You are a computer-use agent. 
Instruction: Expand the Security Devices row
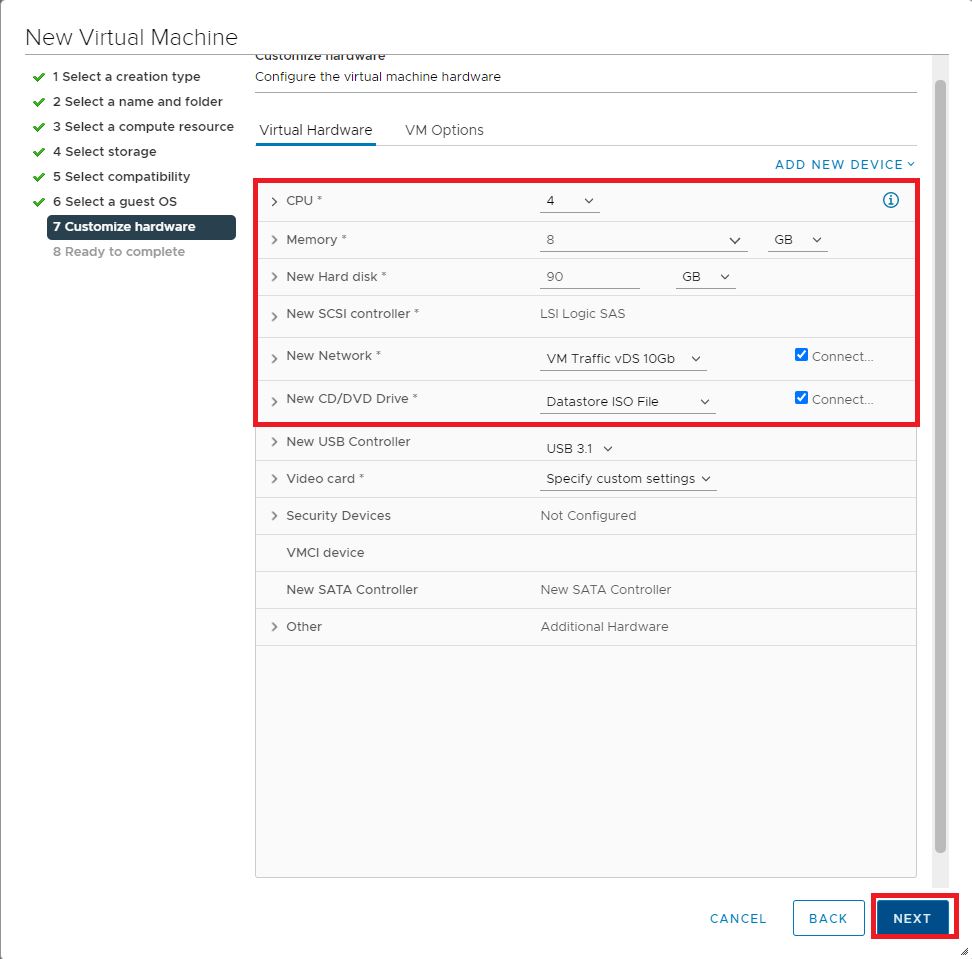[274, 516]
